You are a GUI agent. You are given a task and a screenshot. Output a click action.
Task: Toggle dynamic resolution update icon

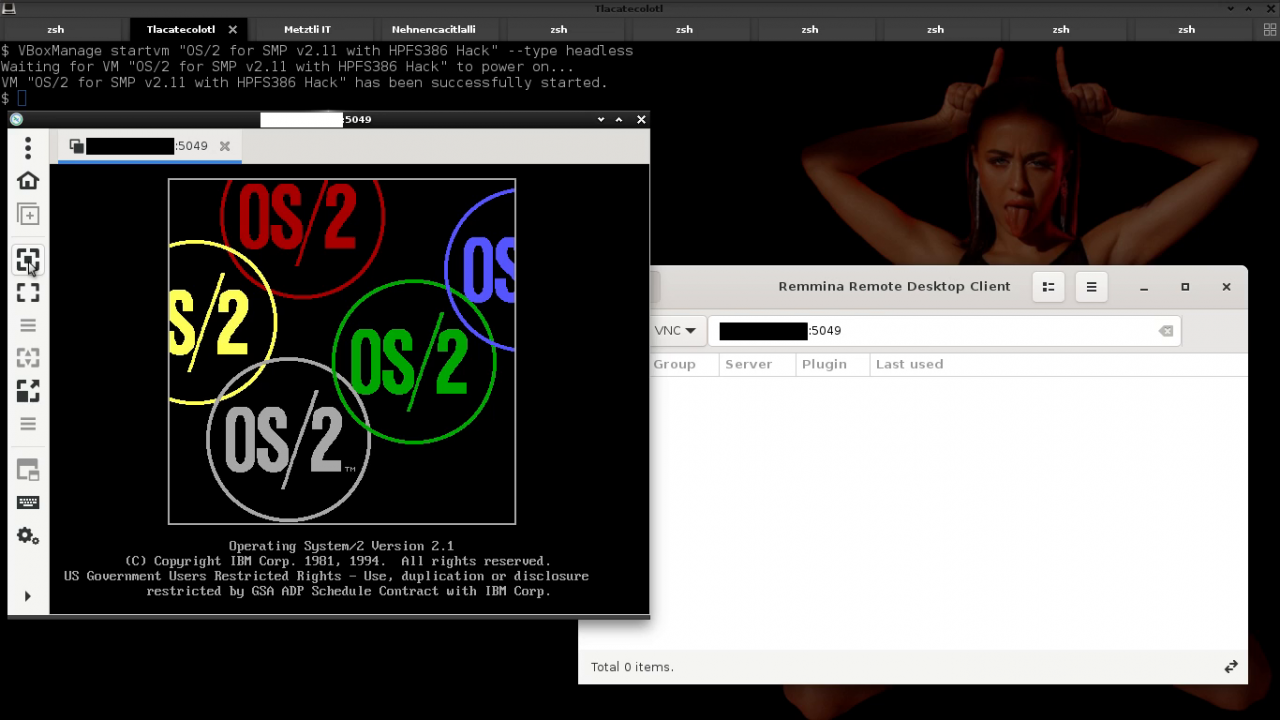(x=28, y=357)
